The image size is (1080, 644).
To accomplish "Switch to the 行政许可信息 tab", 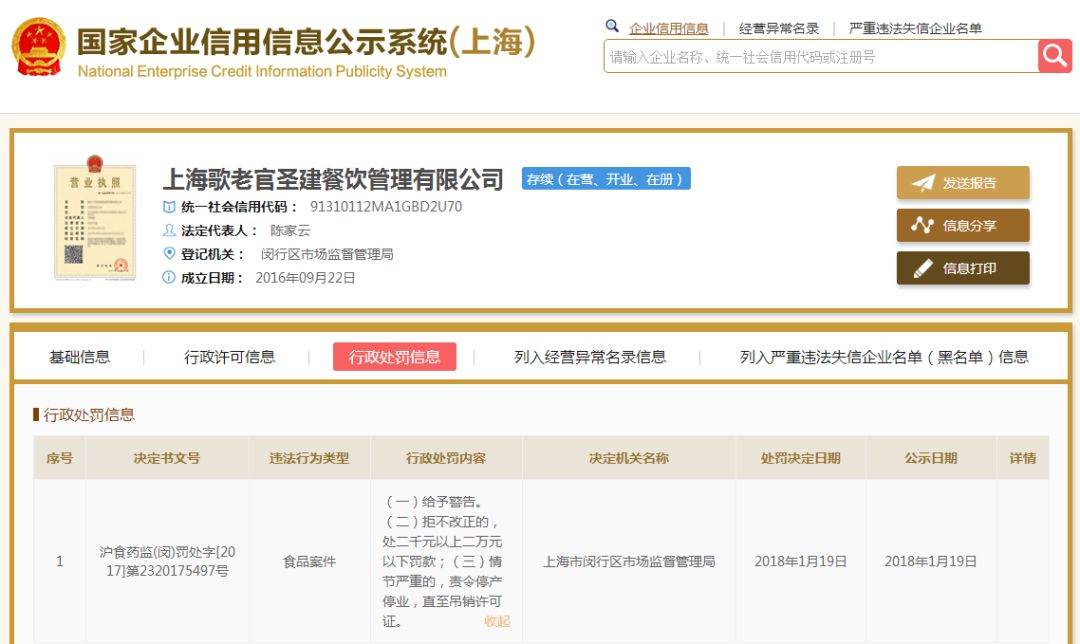I will [229, 357].
